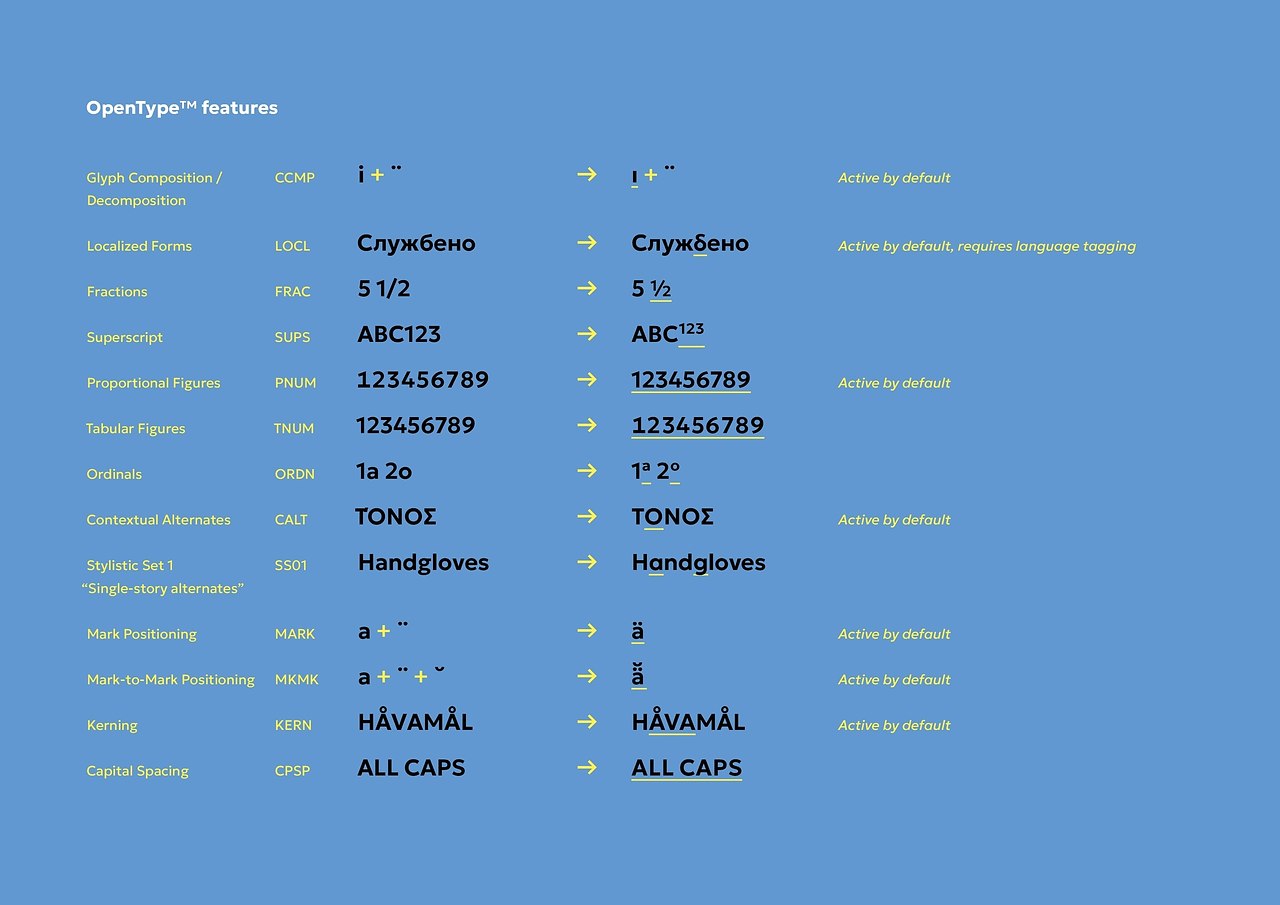Click the source word 'Службено' before the arrow
The image size is (1280, 905).
[416, 244]
